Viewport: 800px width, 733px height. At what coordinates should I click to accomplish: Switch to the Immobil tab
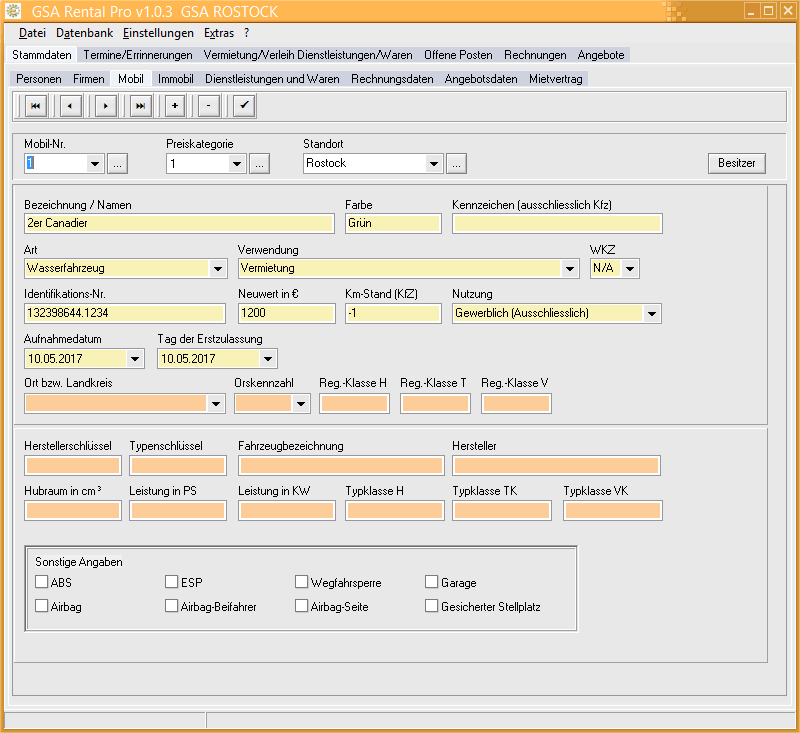click(175, 78)
